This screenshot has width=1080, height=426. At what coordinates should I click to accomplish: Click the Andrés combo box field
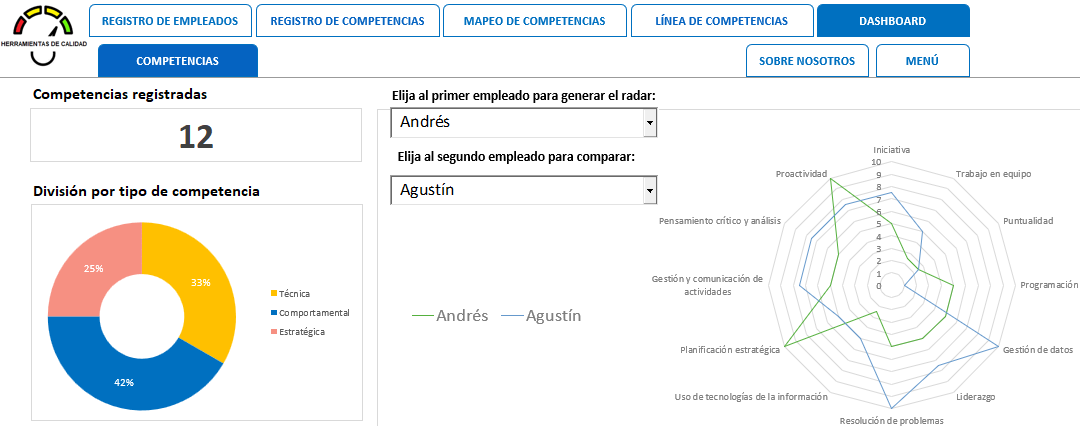click(x=516, y=123)
